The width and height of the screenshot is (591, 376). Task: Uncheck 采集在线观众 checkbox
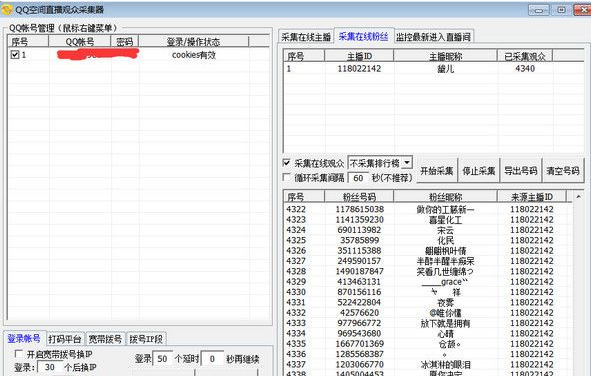coord(286,163)
